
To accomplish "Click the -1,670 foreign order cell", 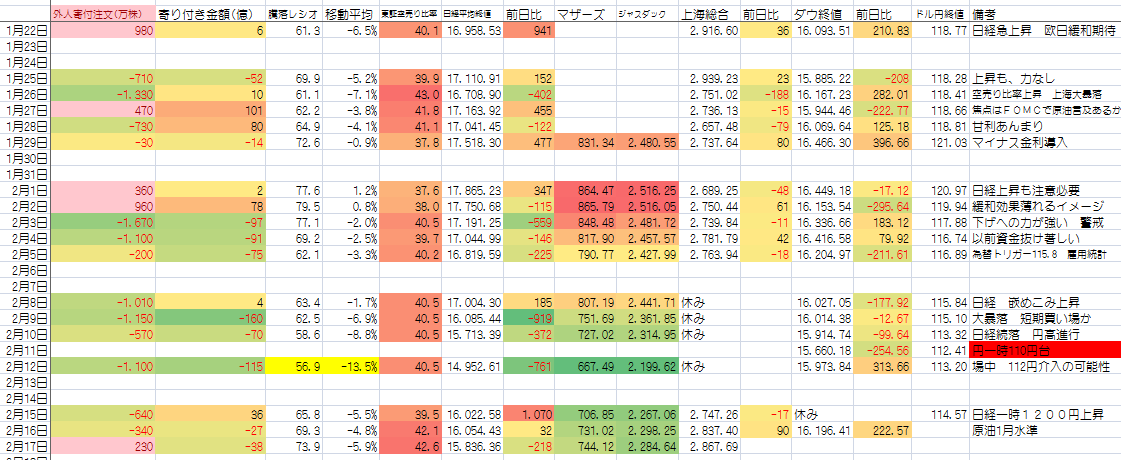I will (98, 223).
